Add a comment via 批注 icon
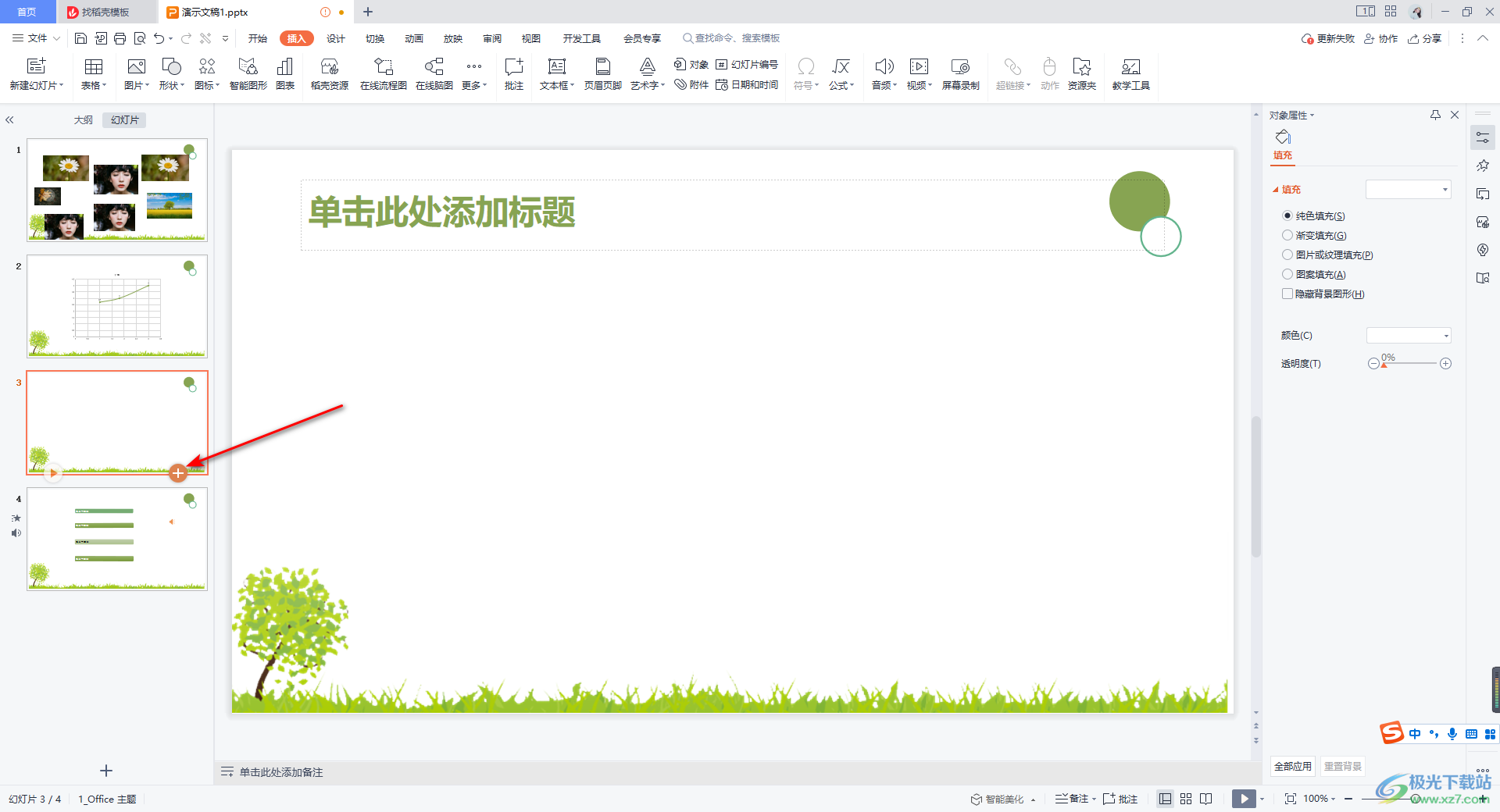 (x=513, y=74)
